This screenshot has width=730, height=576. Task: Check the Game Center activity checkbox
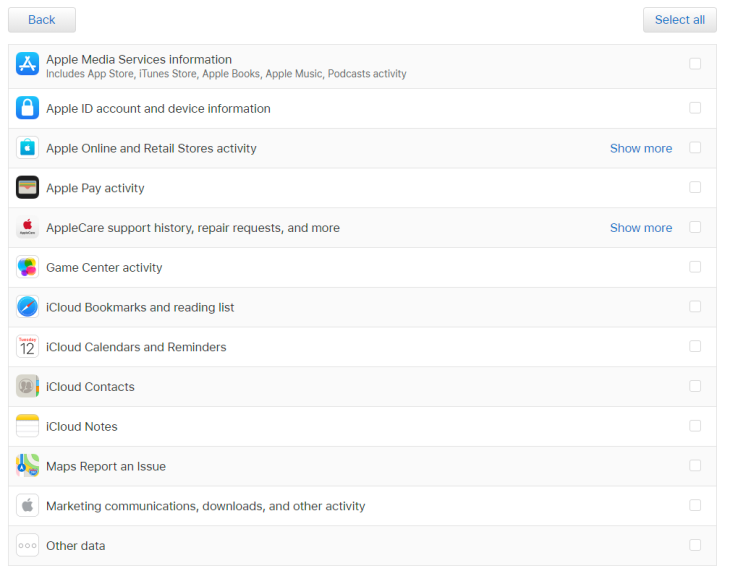(695, 267)
